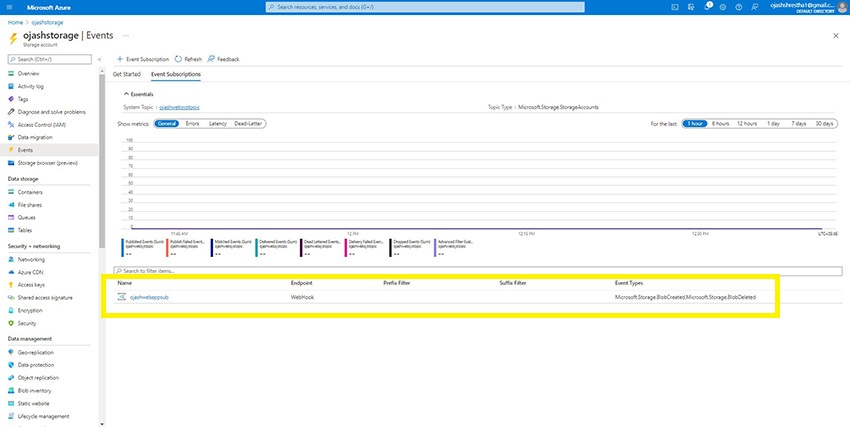Collapse the sidebar with the chevron
The height and width of the screenshot is (427, 850).
99,59
